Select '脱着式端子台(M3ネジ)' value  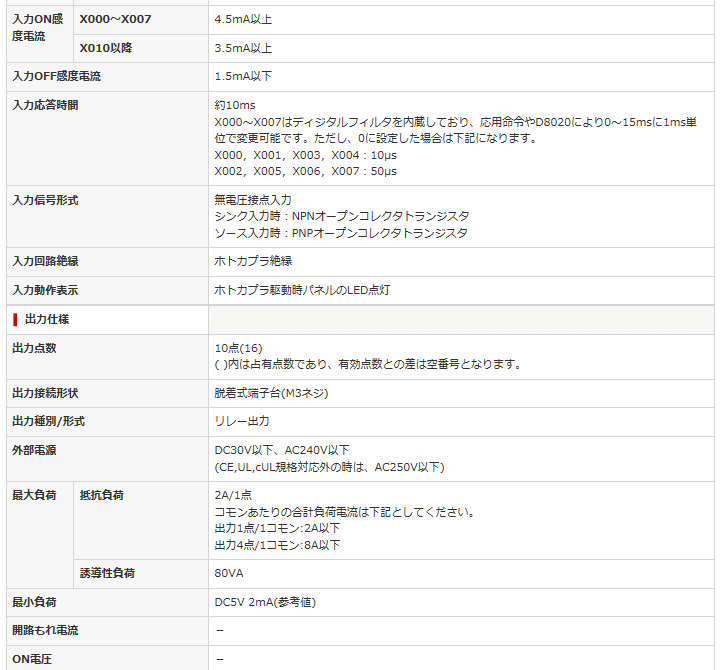(x=271, y=393)
